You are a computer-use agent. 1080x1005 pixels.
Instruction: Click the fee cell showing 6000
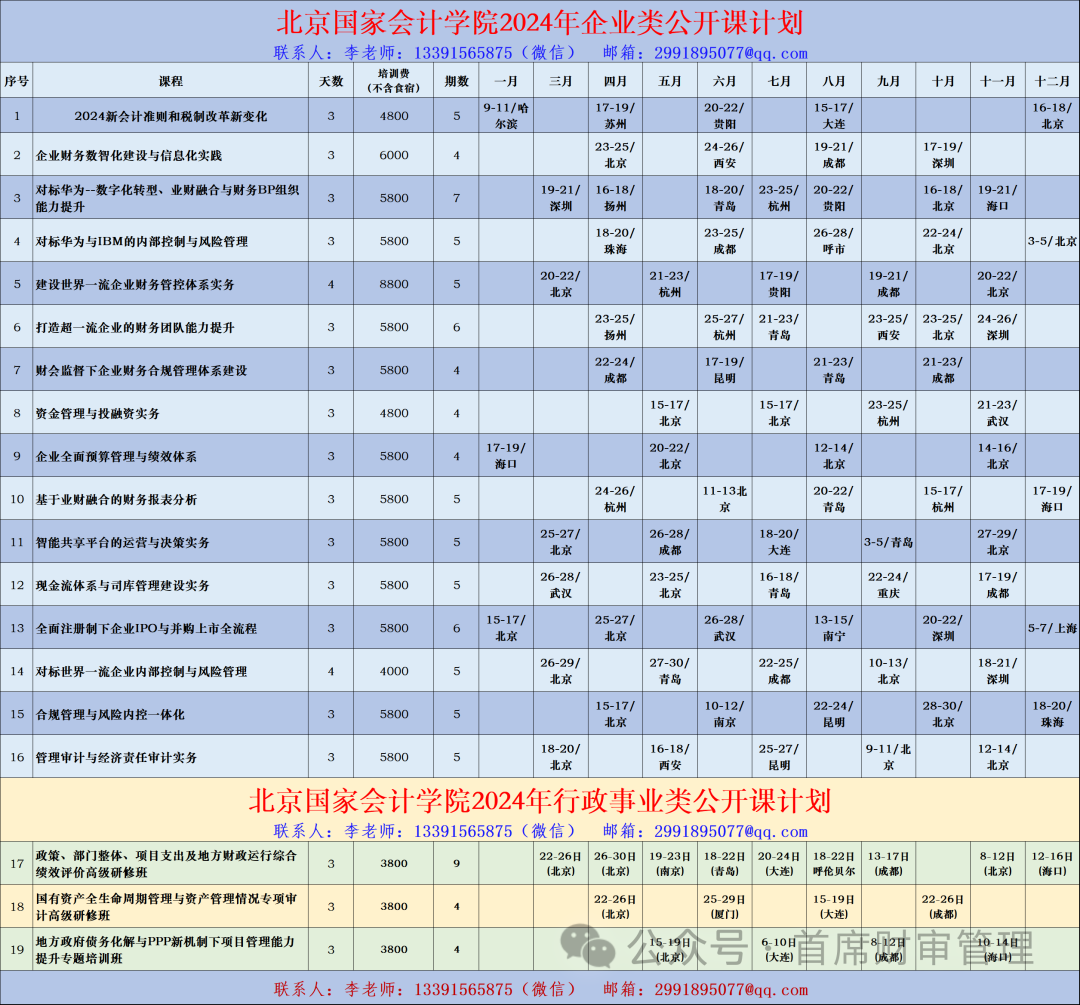point(393,155)
